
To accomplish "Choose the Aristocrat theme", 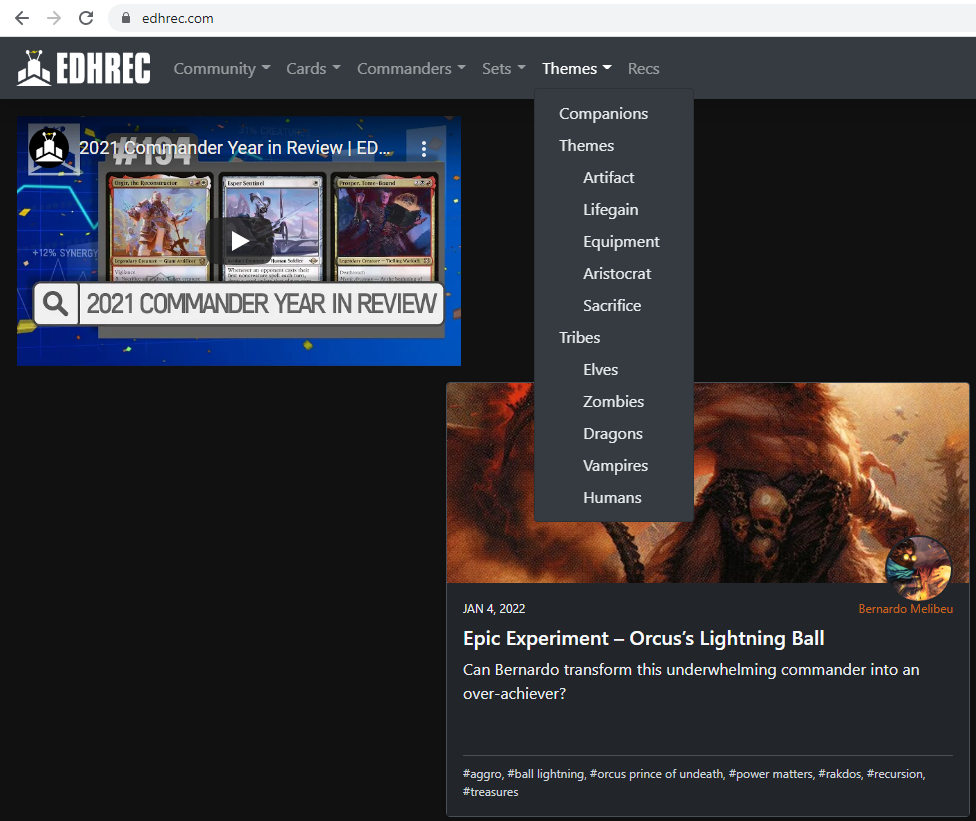I will click(x=616, y=273).
